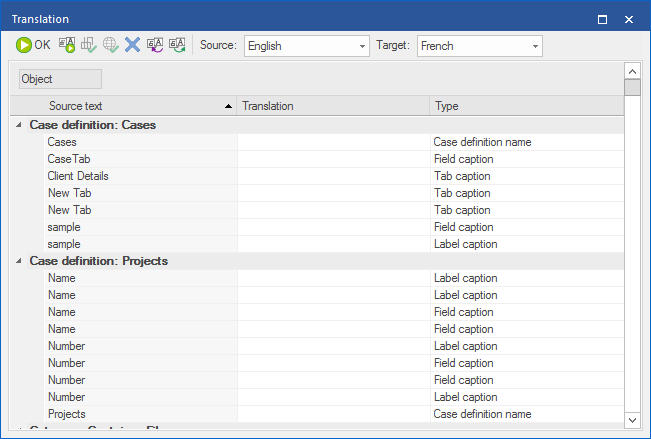
Task: Click the translation icon with green arrow
Action: [177, 45]
